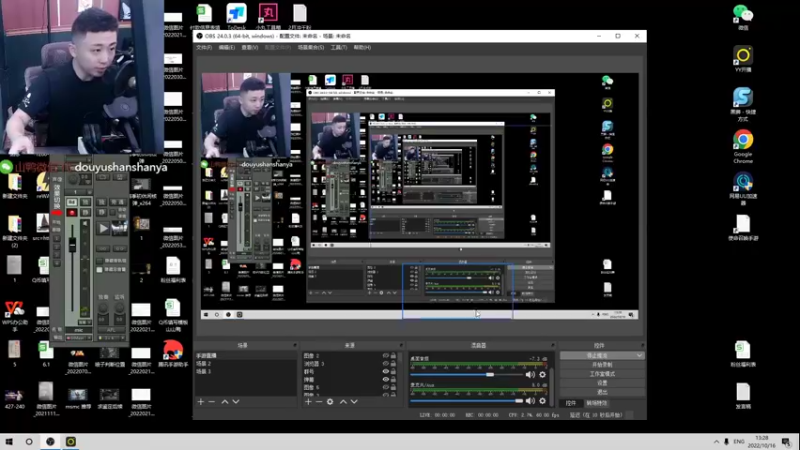Screen dimensions: 800x450
Task: Click the play button in sound card panel
Action: point(104,228)
